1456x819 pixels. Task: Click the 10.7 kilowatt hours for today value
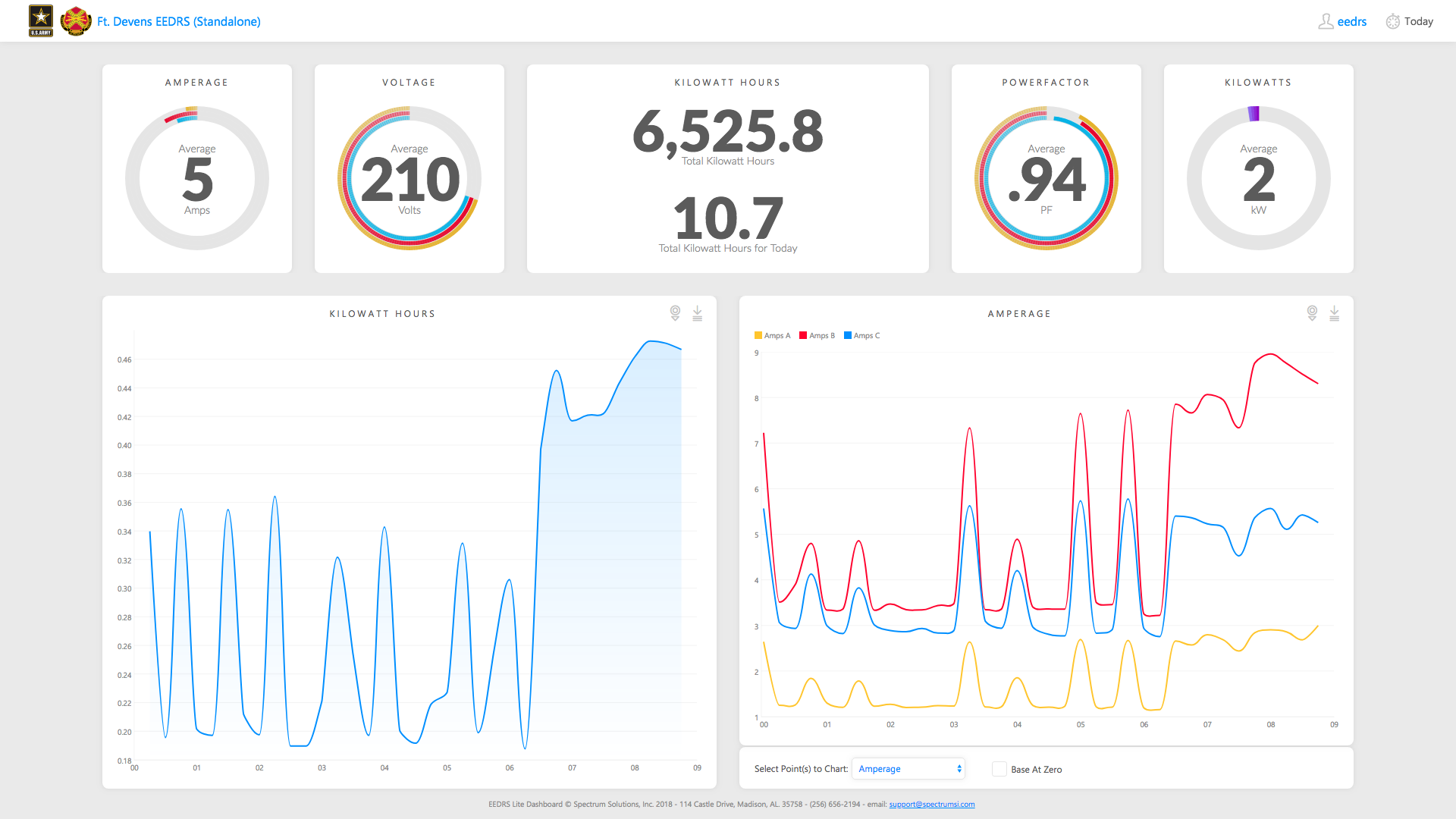pos(728,218)
